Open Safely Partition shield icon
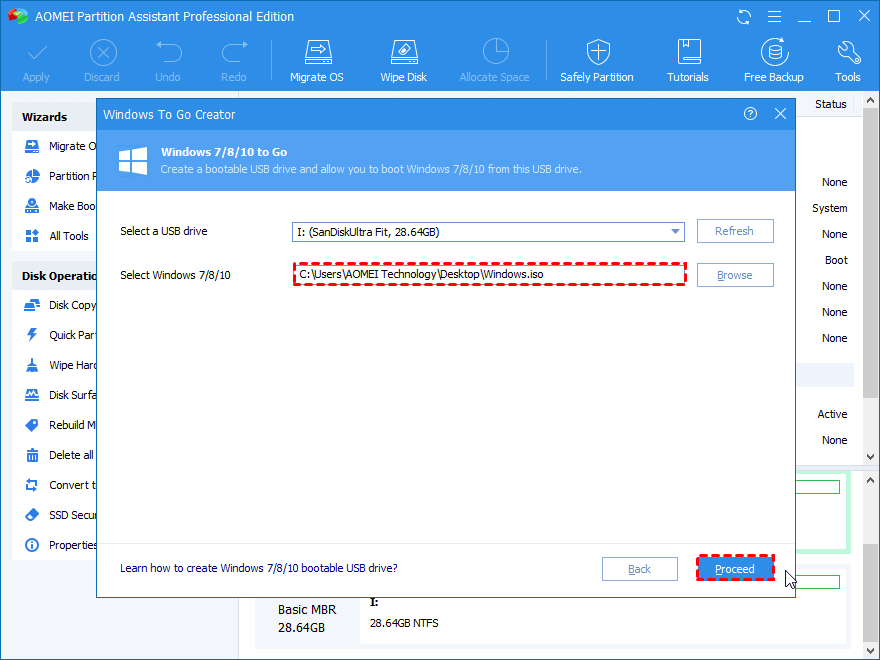880x660 pixels. tap(598, 52)
